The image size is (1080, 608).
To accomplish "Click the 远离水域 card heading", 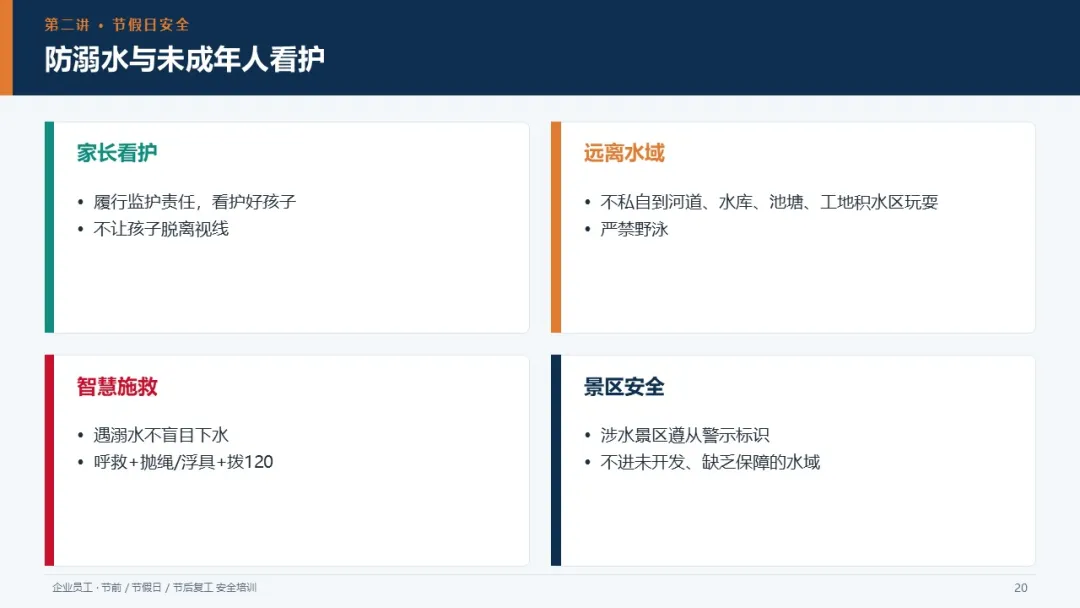I will (624, 153).
